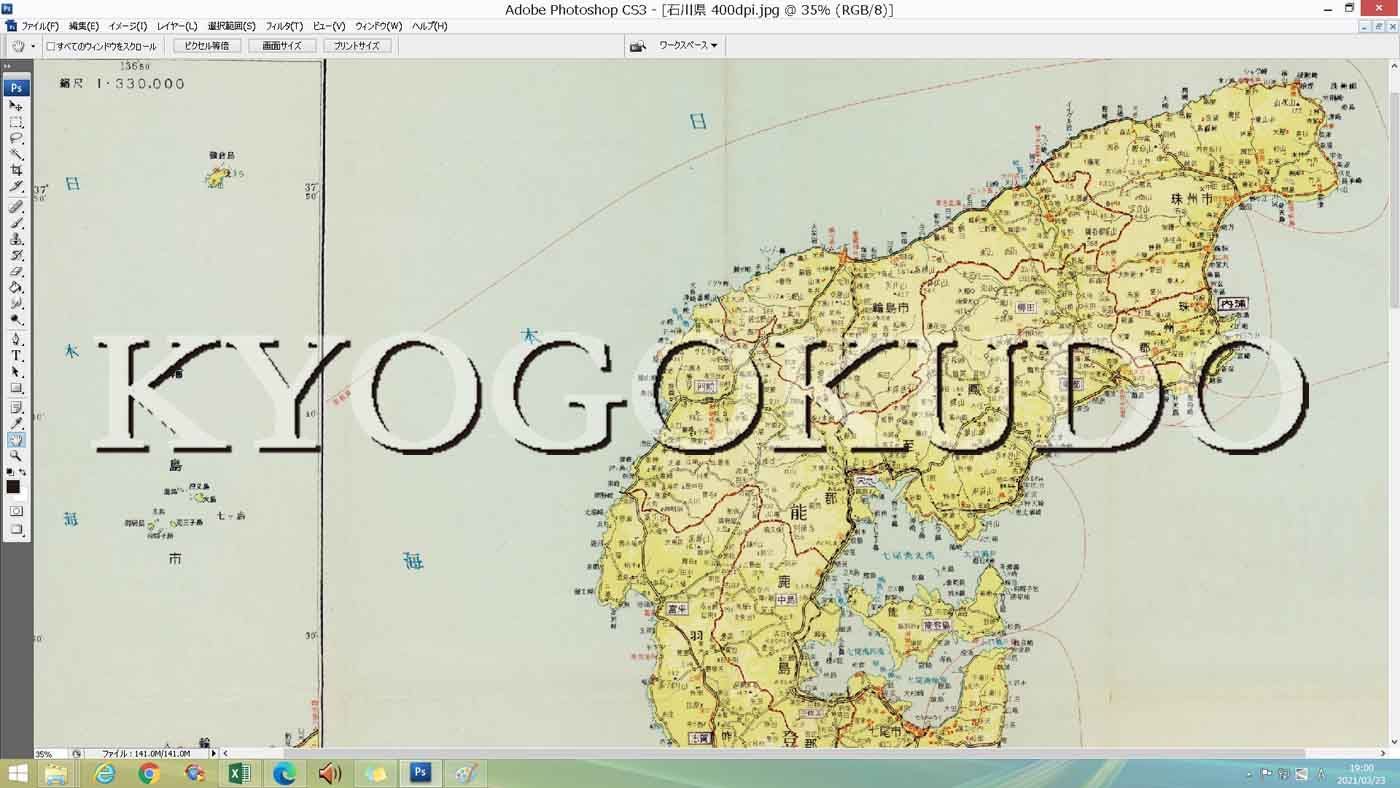Click the Ps logo atop toolbox

click(x=16, y=88)
